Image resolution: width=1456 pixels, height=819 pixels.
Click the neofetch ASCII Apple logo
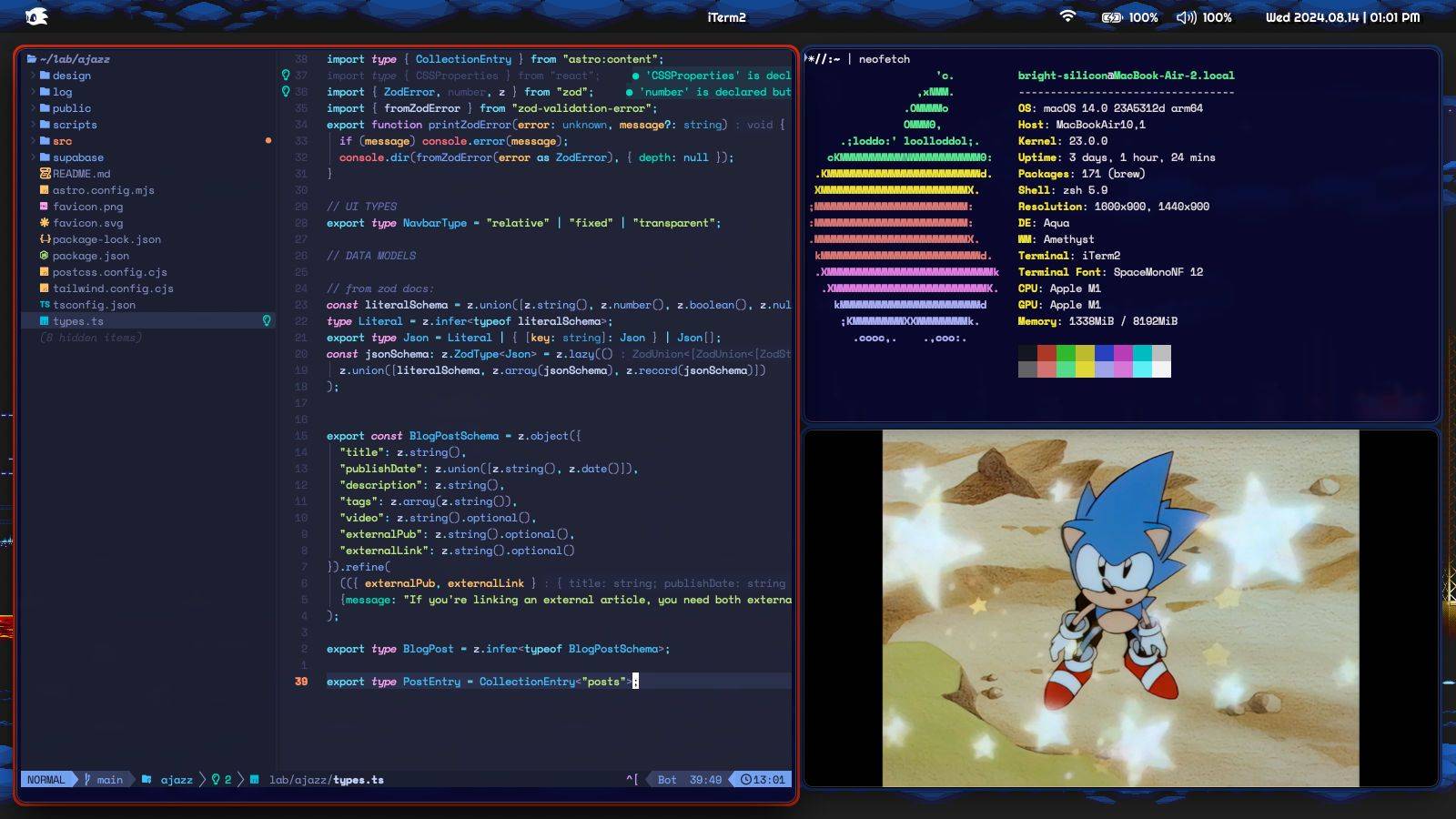pos(905,207)
